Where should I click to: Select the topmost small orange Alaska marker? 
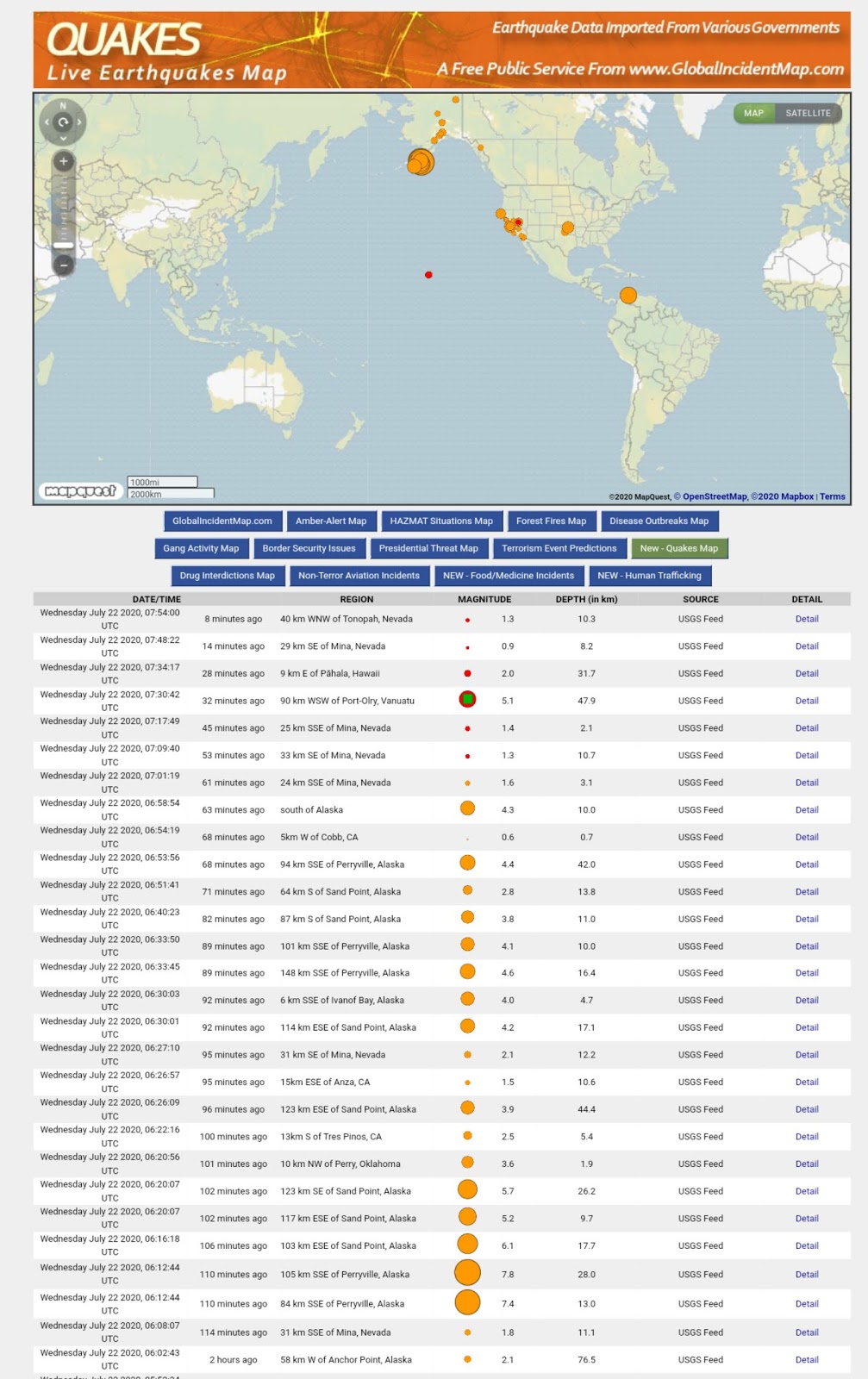point(456,100)
